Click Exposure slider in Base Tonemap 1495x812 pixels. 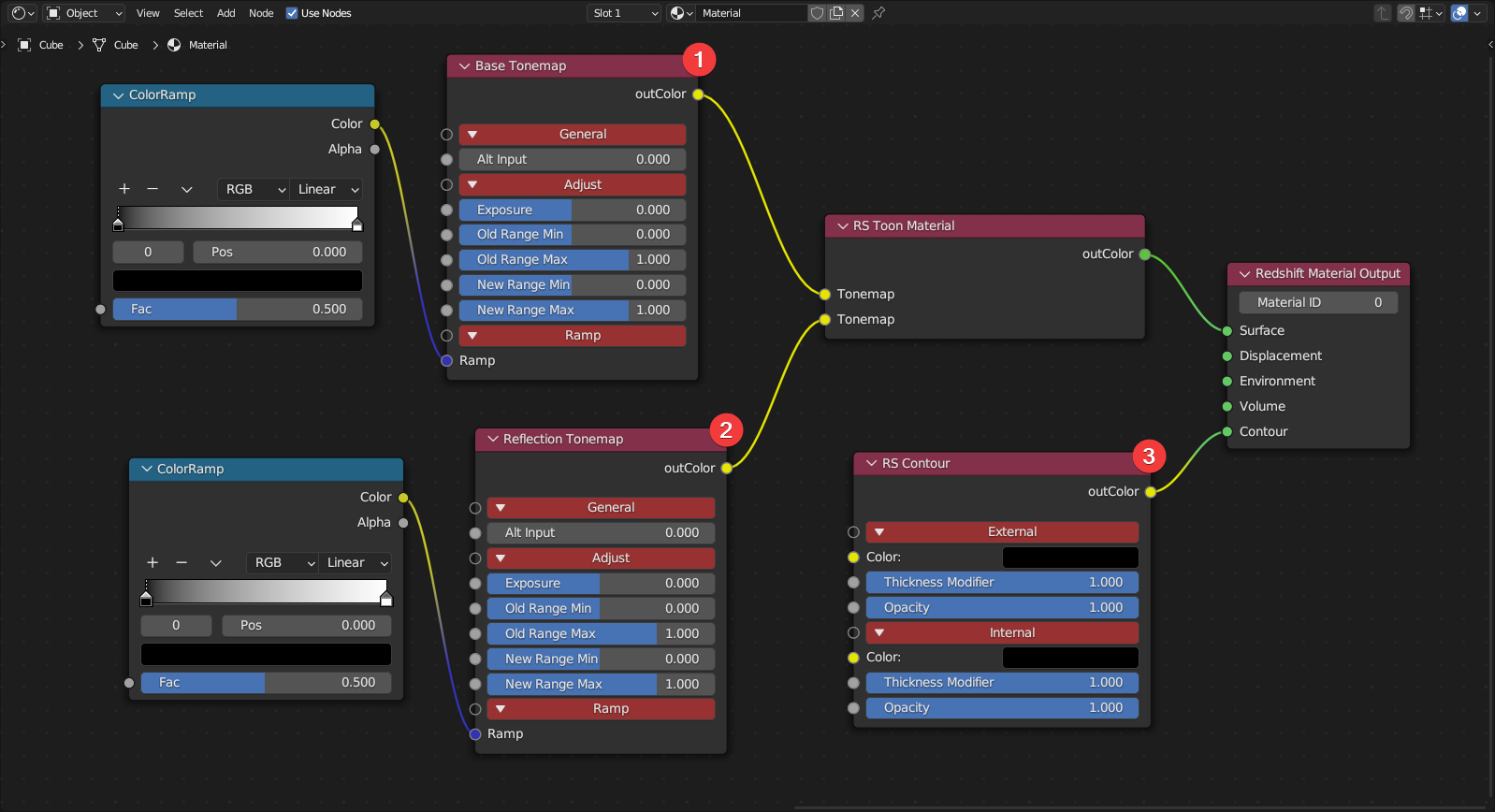572,210
